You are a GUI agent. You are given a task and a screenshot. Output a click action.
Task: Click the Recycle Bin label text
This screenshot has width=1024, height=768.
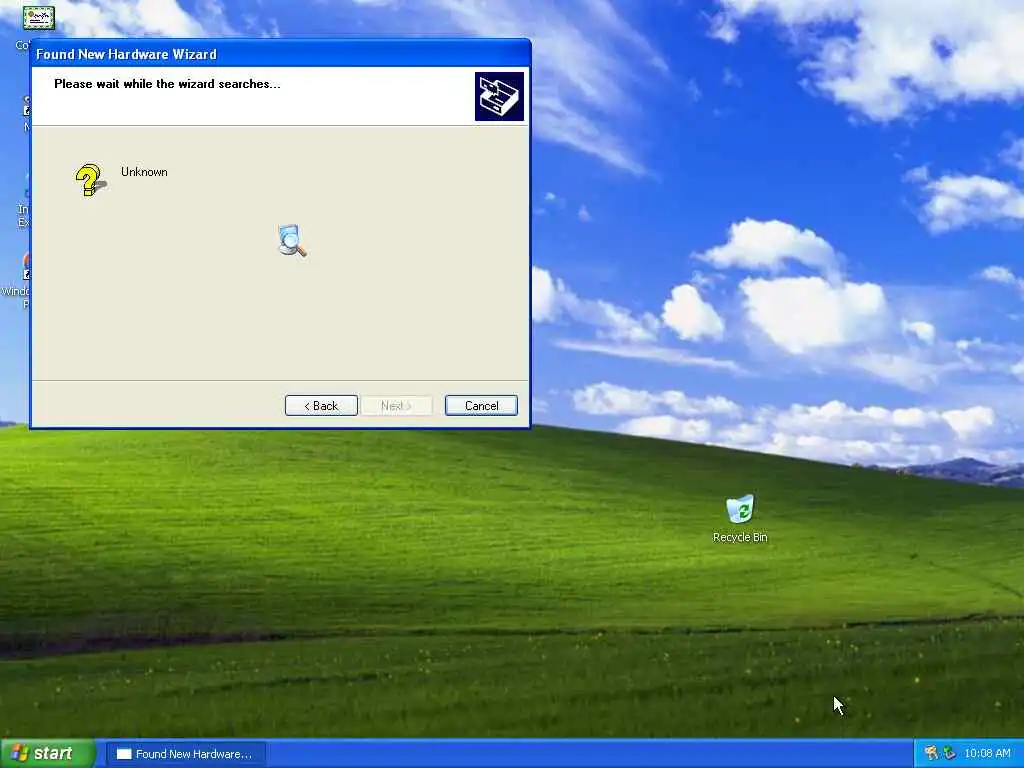740,537
